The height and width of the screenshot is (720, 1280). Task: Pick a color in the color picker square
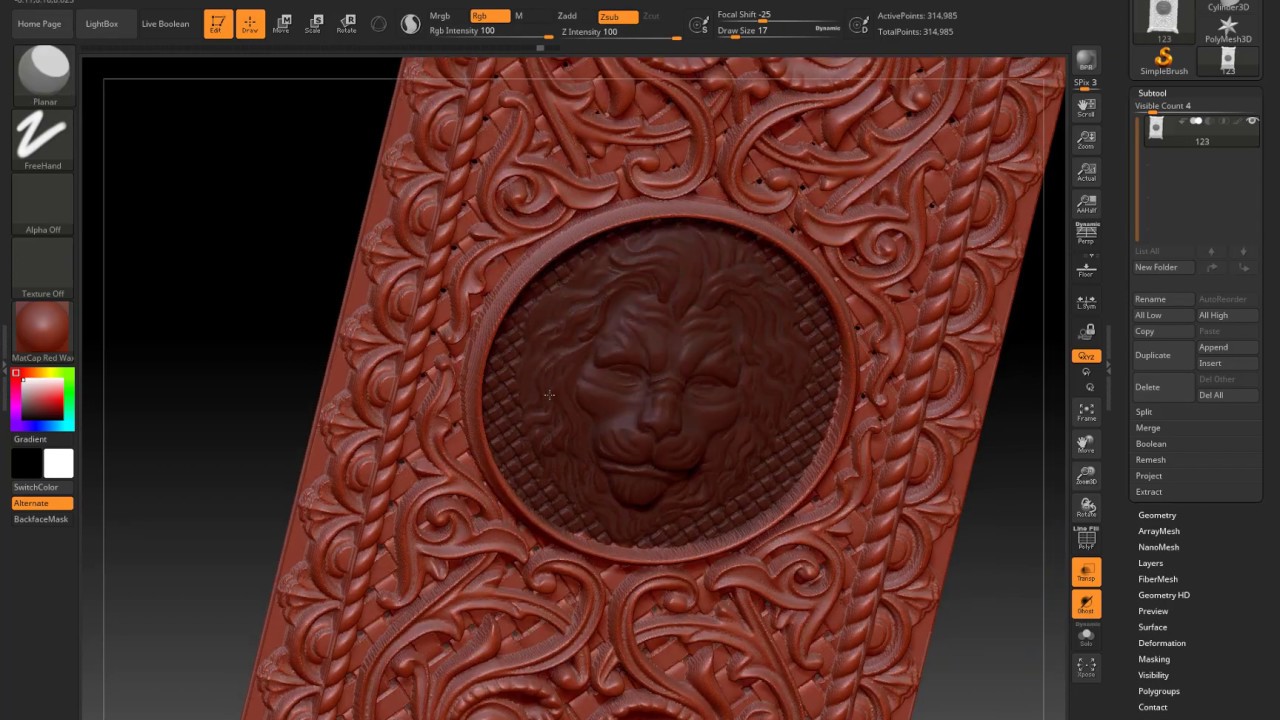(x=43, y=399)
